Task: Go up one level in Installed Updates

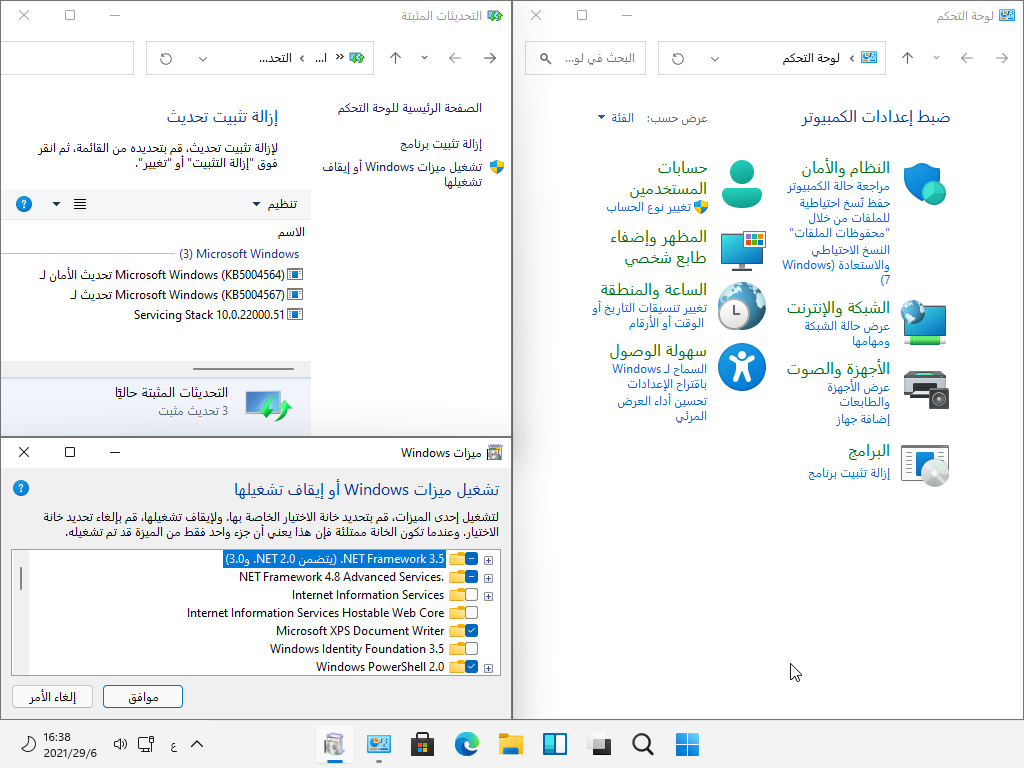Action: click(396, 58)
